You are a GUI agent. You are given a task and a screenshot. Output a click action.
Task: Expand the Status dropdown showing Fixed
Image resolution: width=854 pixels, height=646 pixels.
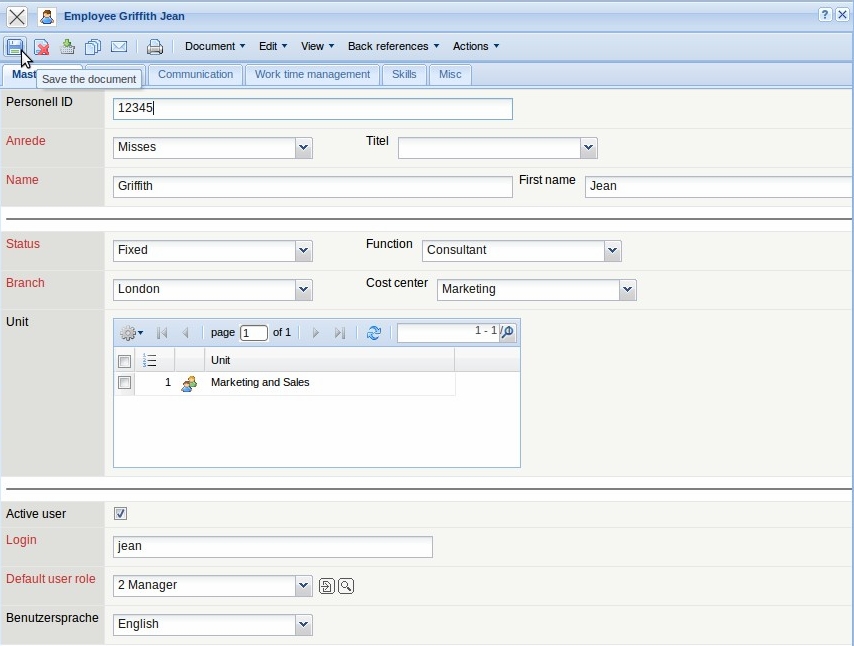tap(304, 251)
